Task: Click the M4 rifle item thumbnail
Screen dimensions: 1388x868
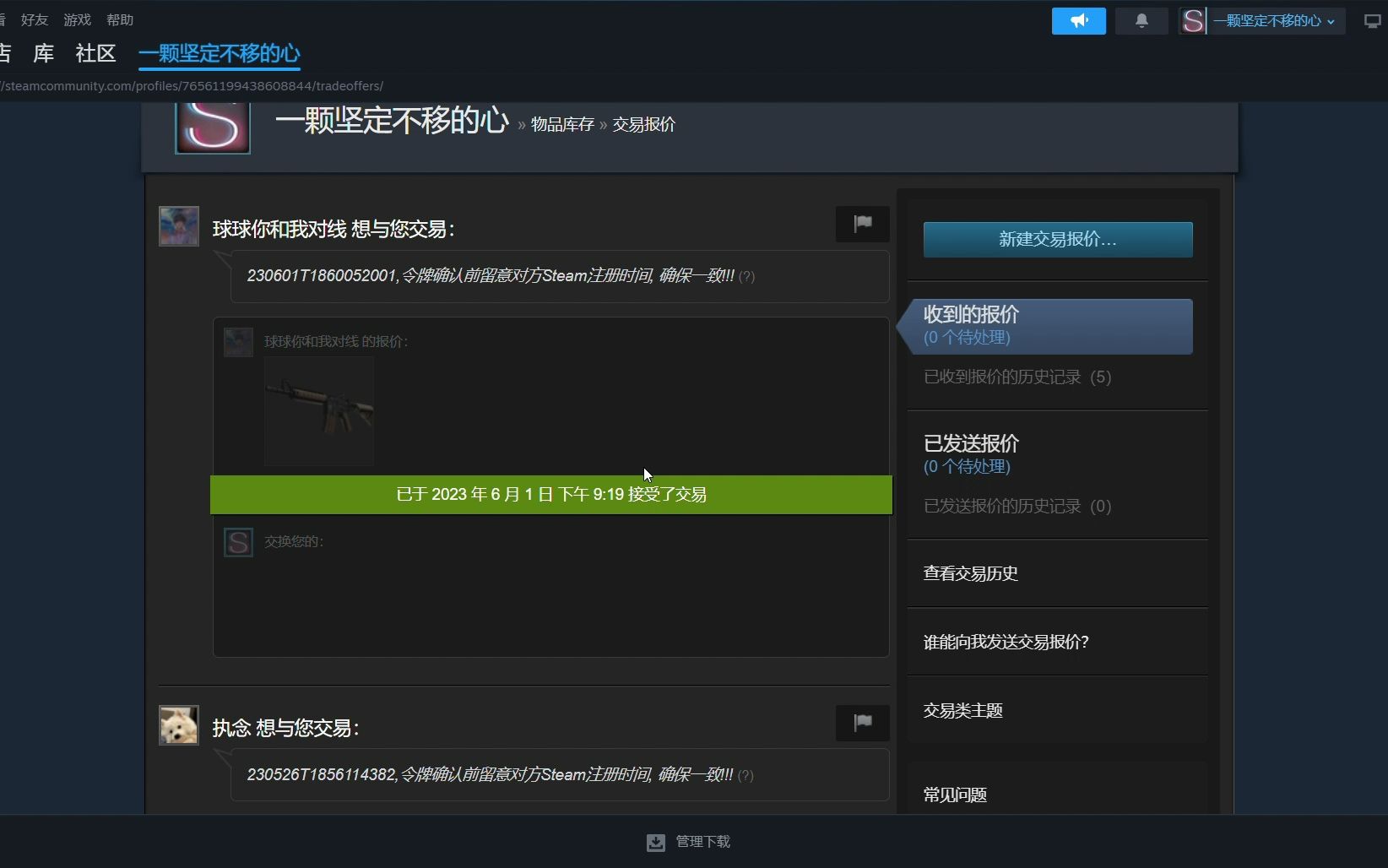Action: [318, 411]
